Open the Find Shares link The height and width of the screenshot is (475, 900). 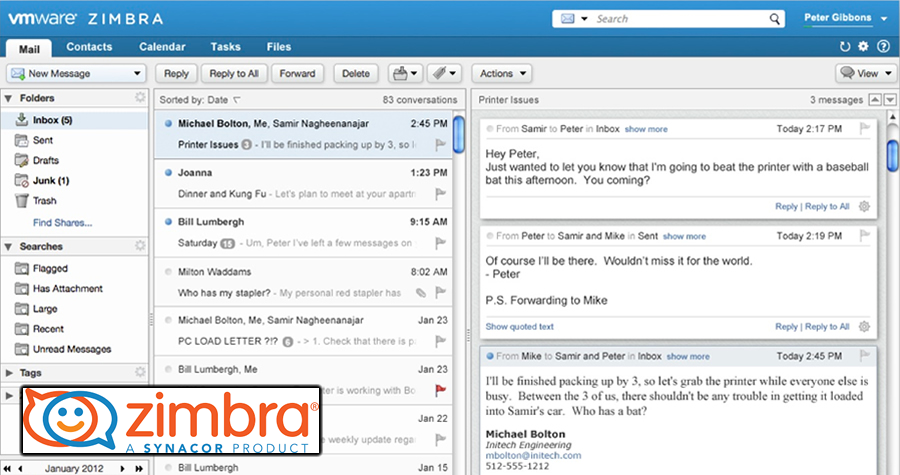[63, 223]
